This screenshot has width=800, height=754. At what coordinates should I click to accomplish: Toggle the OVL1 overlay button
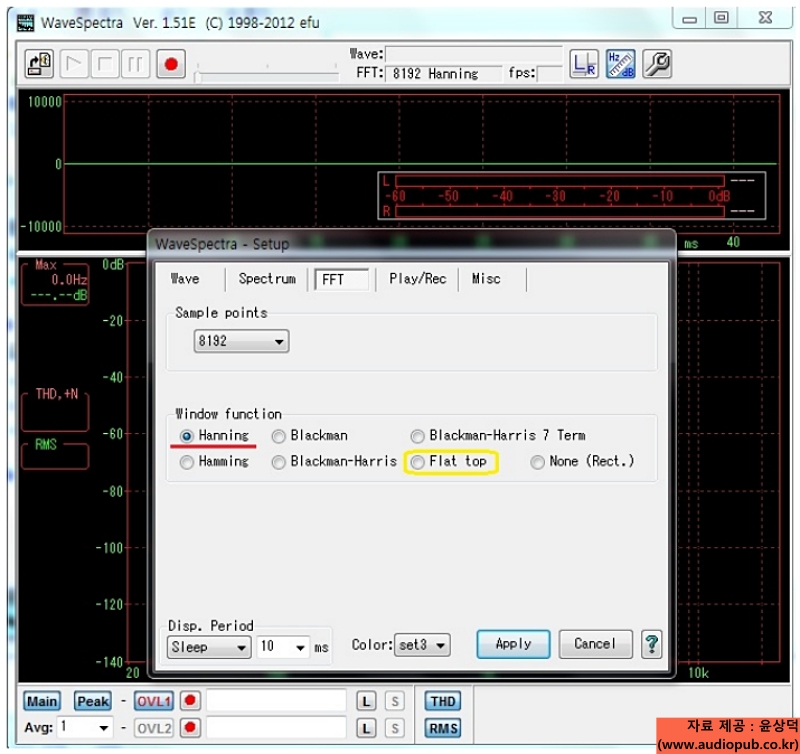tap(154, 701)
